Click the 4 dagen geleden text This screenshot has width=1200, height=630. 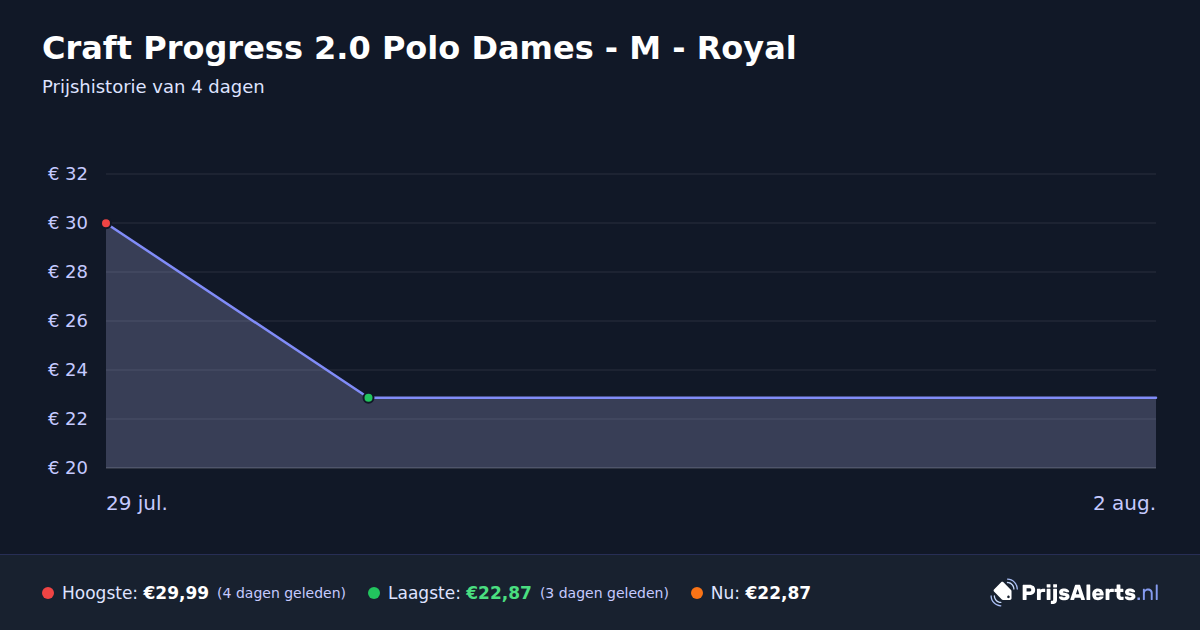tap(281, 593)
